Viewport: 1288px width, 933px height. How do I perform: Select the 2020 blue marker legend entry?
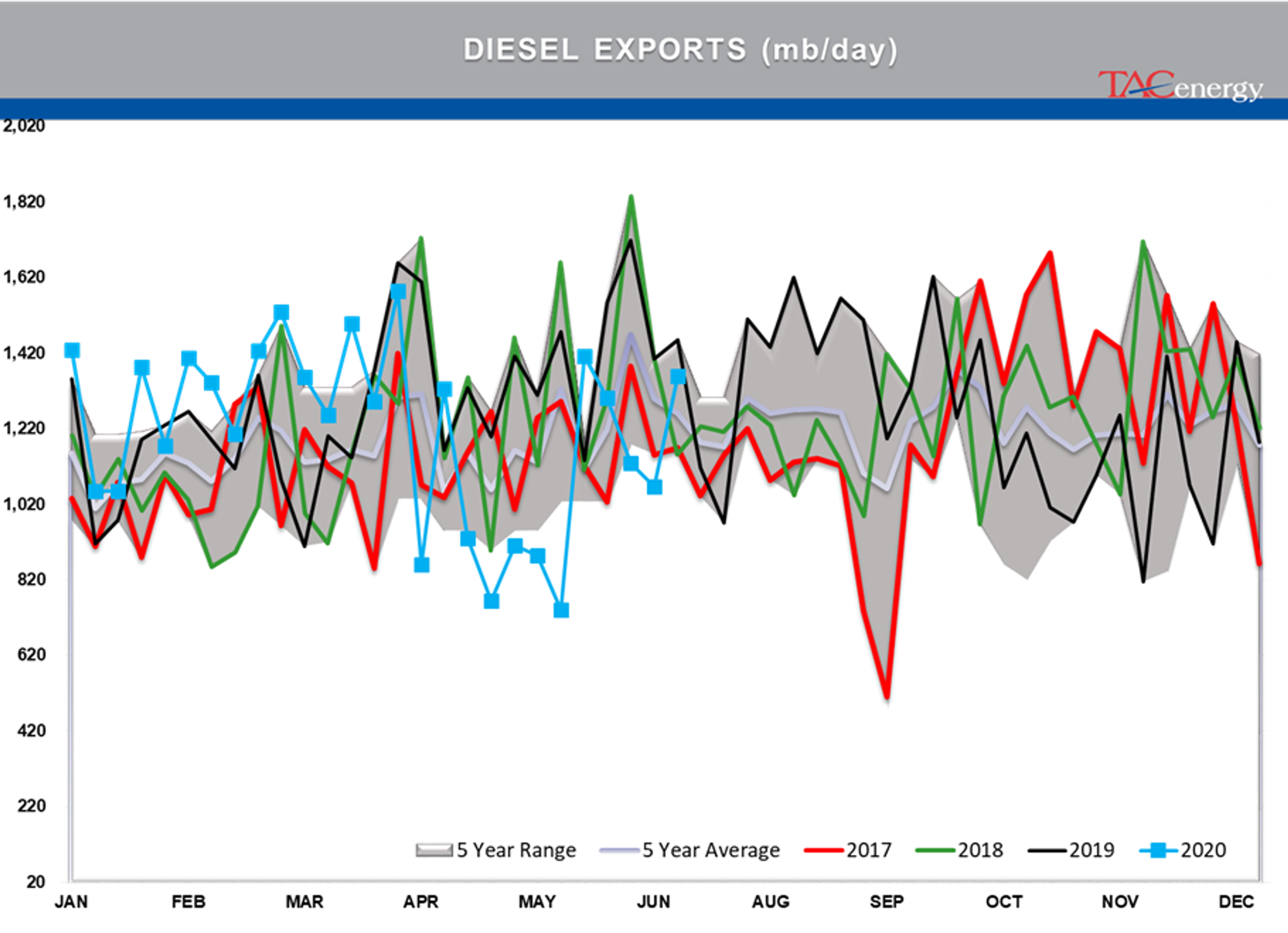(1183, 850)
